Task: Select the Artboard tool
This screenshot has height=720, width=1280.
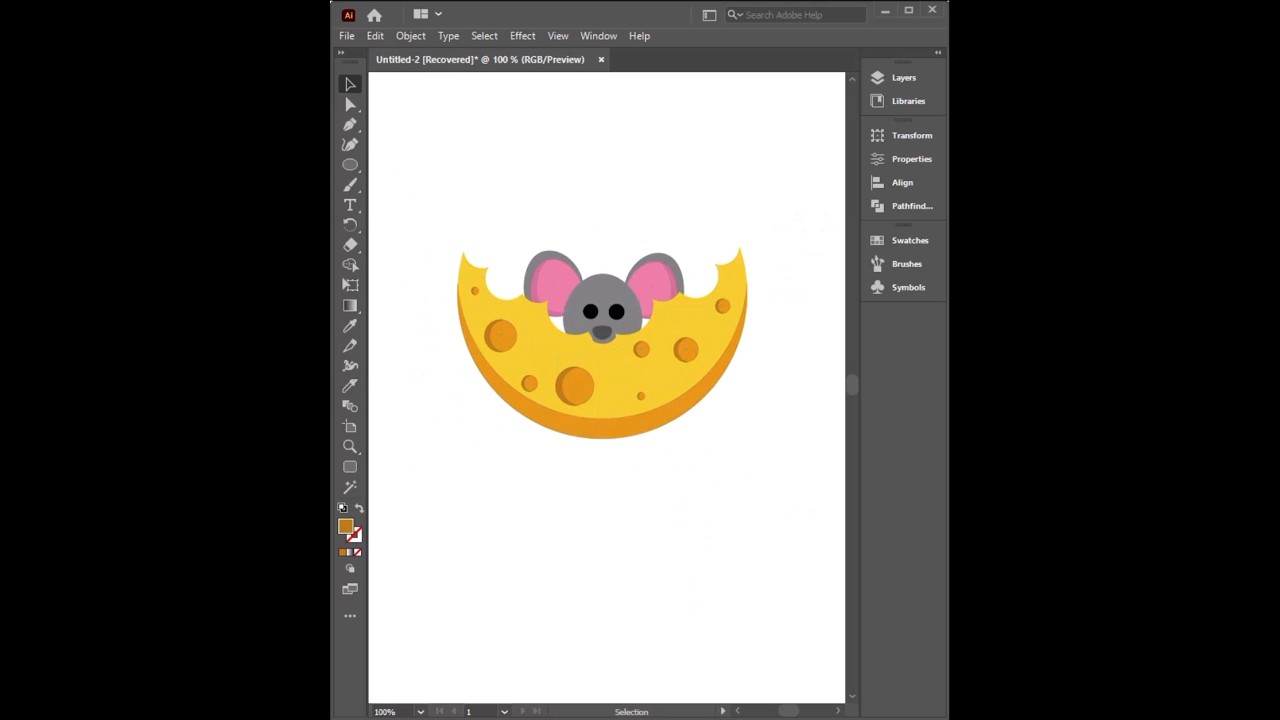Action: tap(350, 427)
